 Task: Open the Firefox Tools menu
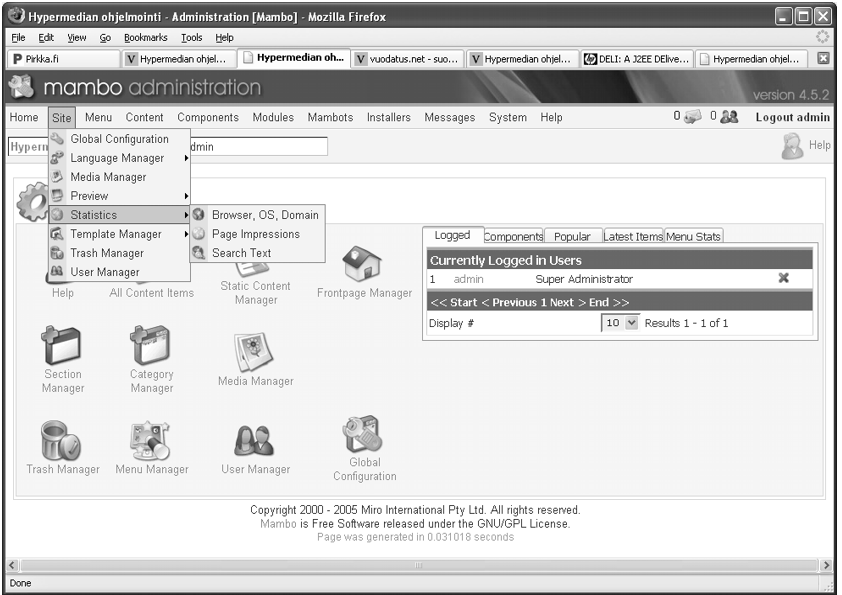pos(191,38)
